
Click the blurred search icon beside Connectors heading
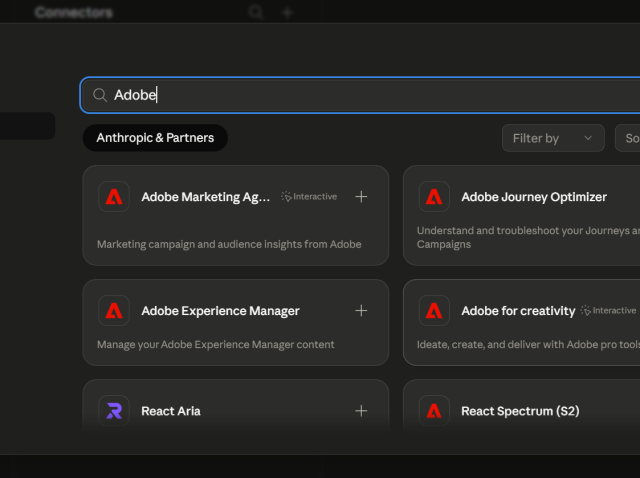(x=256, y=12)
